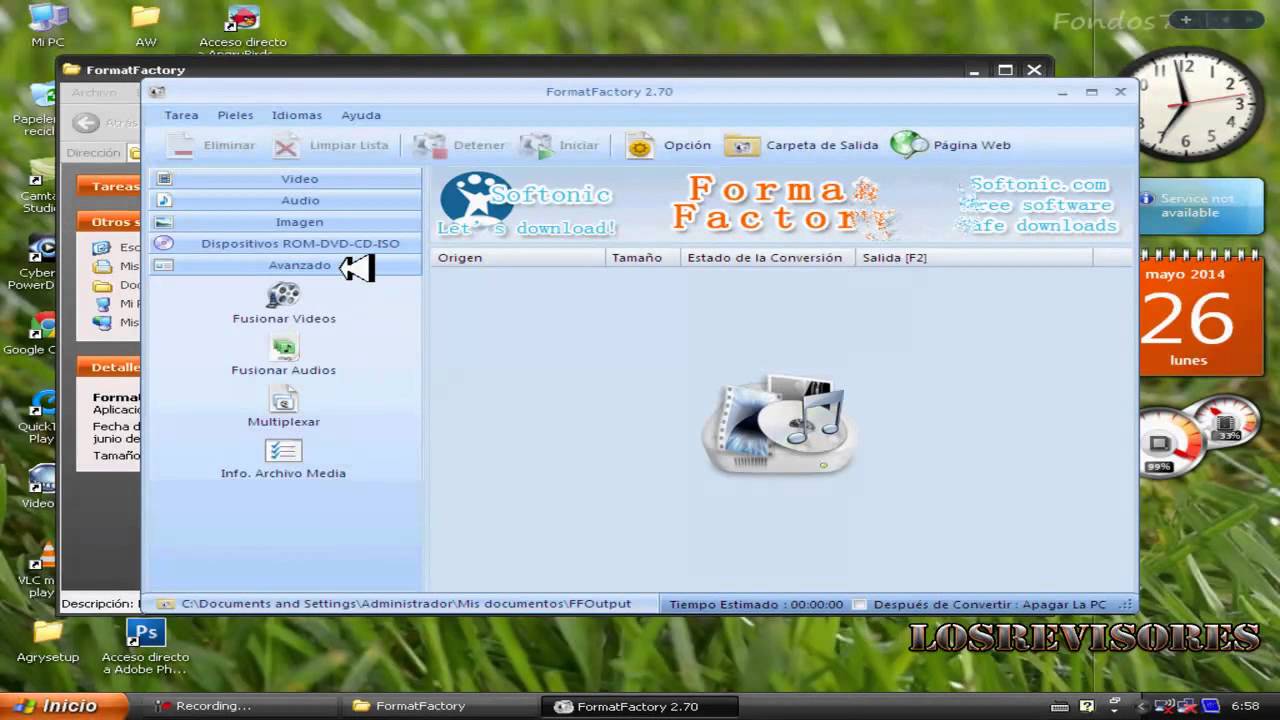Viewport: 1280px width, 720px height.
Task: Select the Google Chrome desktop icon
Action: pyautogui.click(x=38, y=333)
